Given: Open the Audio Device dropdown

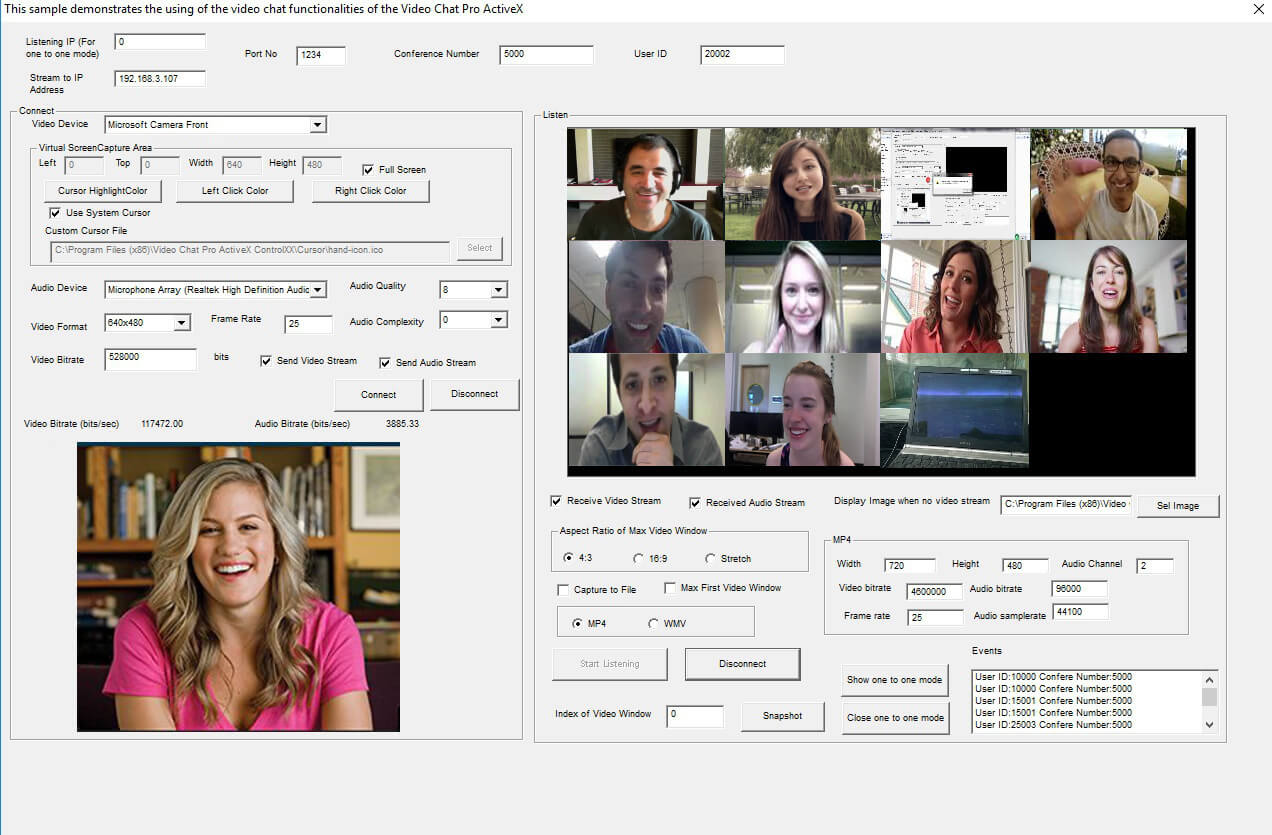Looking at the screenshot, I should (x=318, y=288).
